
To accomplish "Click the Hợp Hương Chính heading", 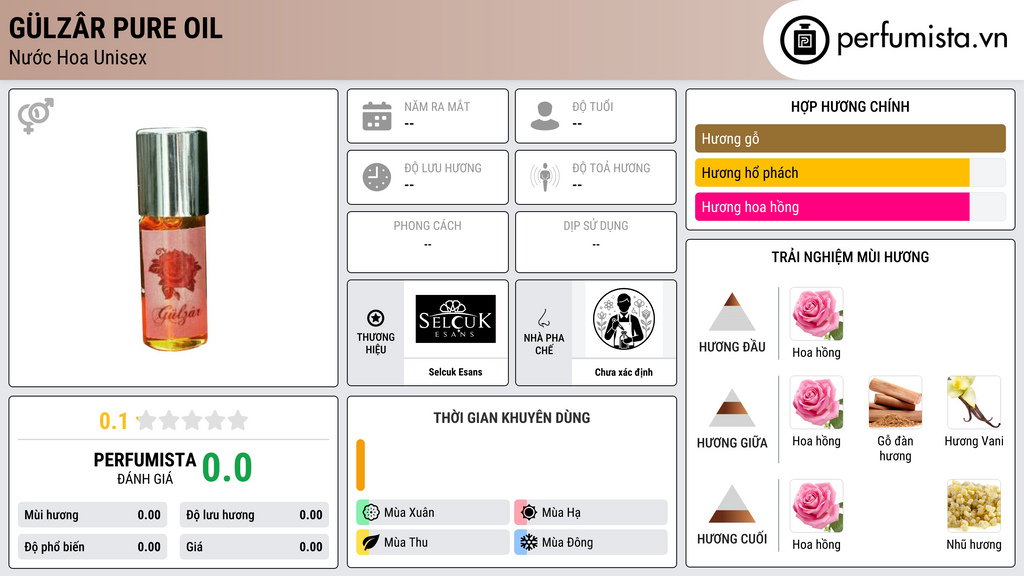I will click(x=850, y=106).
